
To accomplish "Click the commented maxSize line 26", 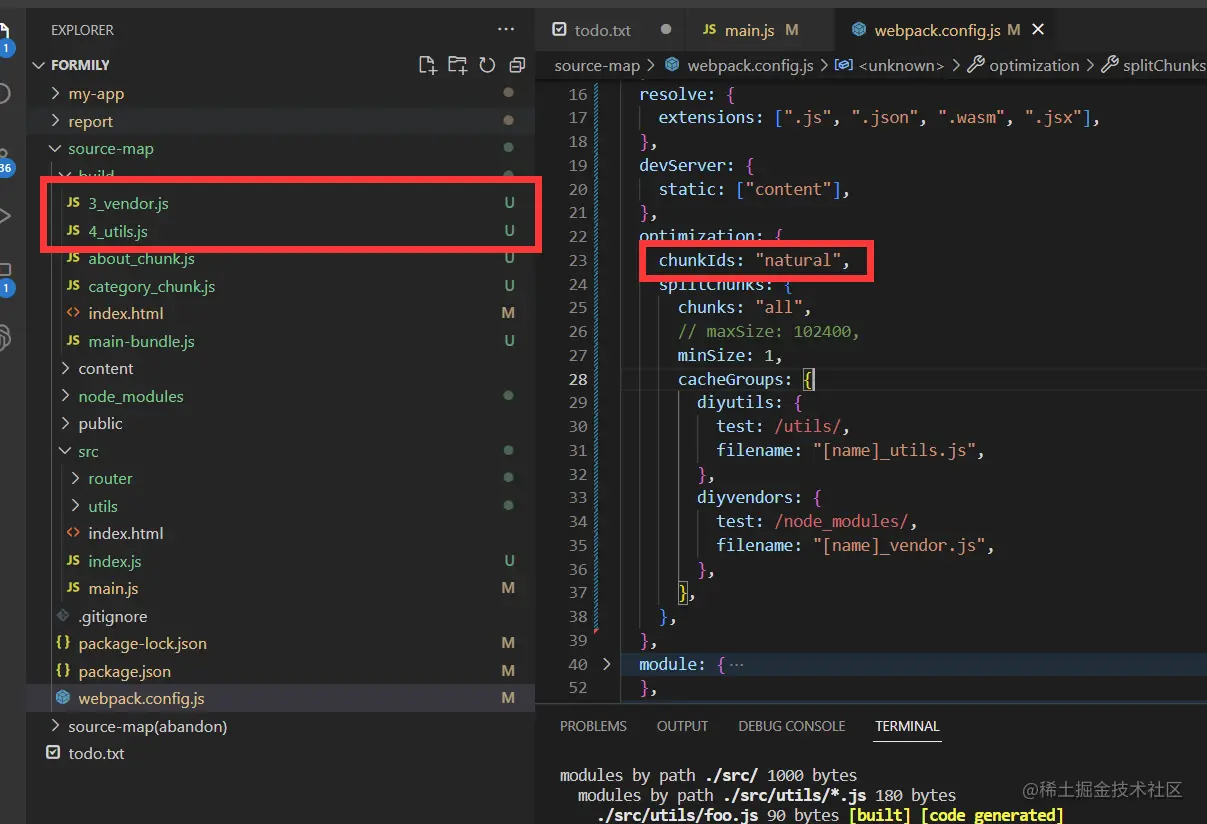I will tap(768, 331).
